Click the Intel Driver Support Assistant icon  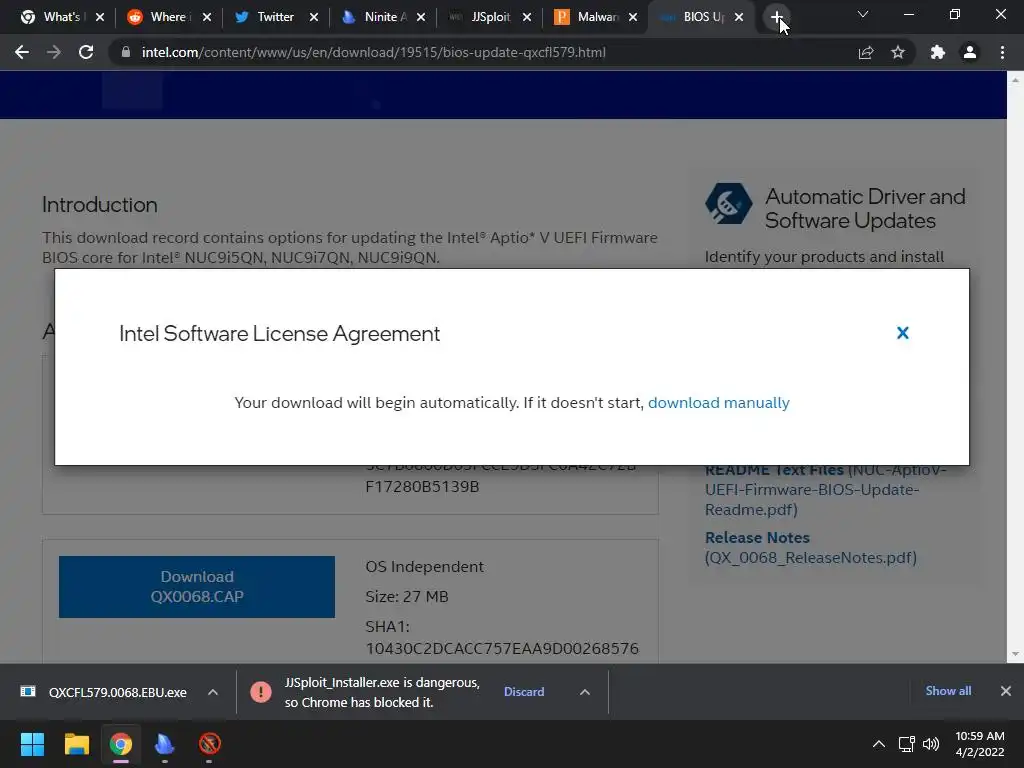click(x=728, y=203)
